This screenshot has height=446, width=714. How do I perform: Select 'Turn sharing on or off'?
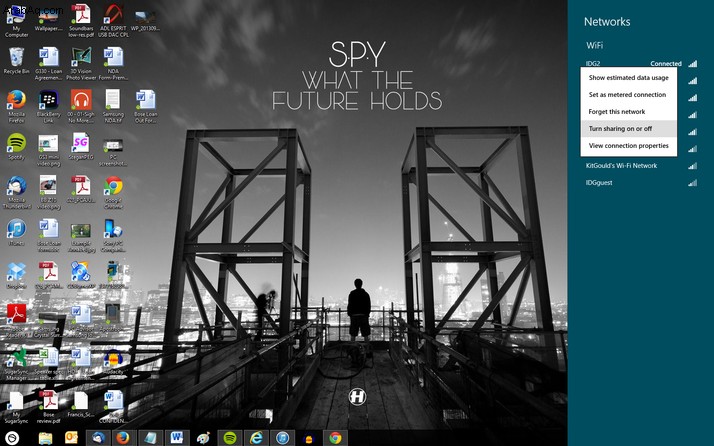click(x=628, y=128)
